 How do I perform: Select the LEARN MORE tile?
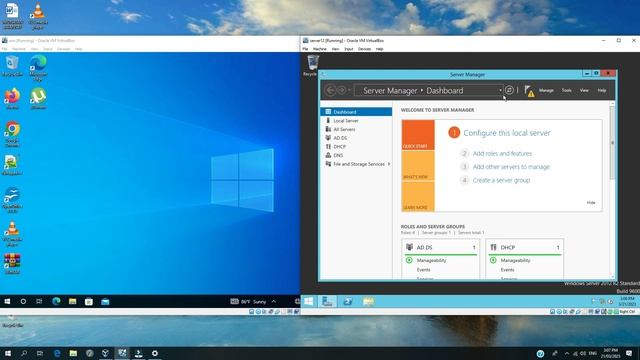418,196
